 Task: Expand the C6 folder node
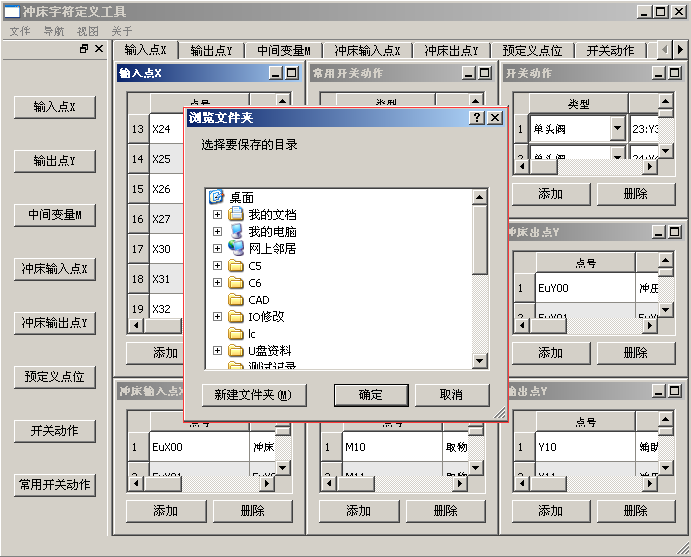click(x=217, y=283)
